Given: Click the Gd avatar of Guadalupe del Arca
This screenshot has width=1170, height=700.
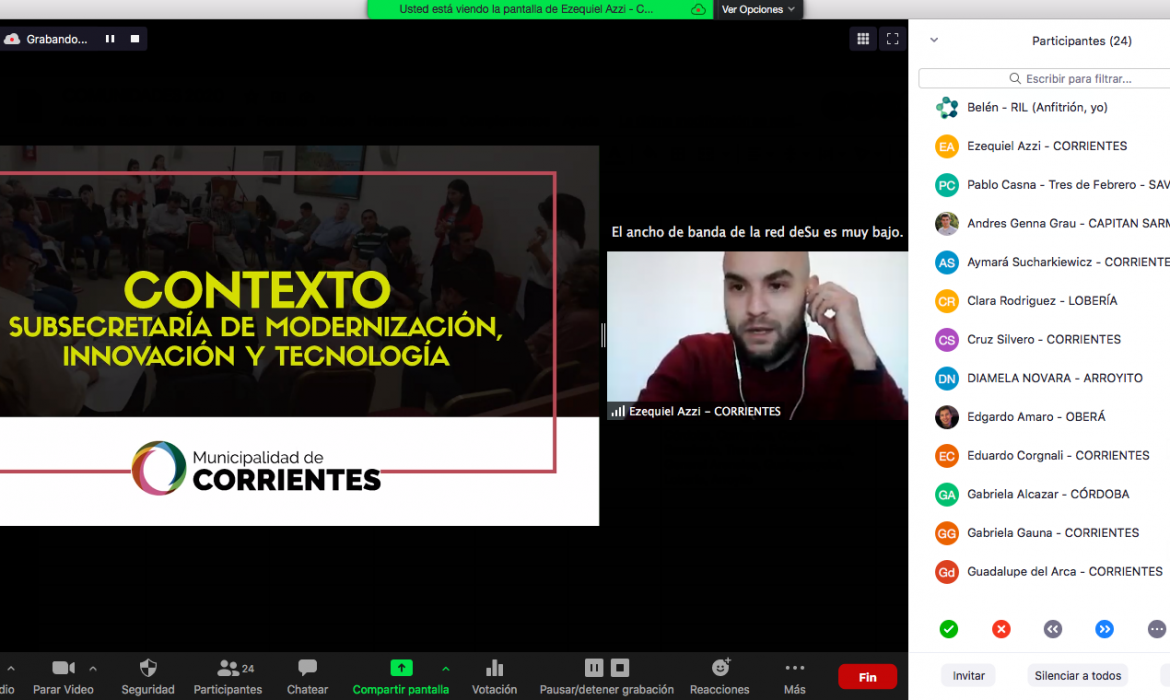Looking at the screenshot, I should (947, 572).
